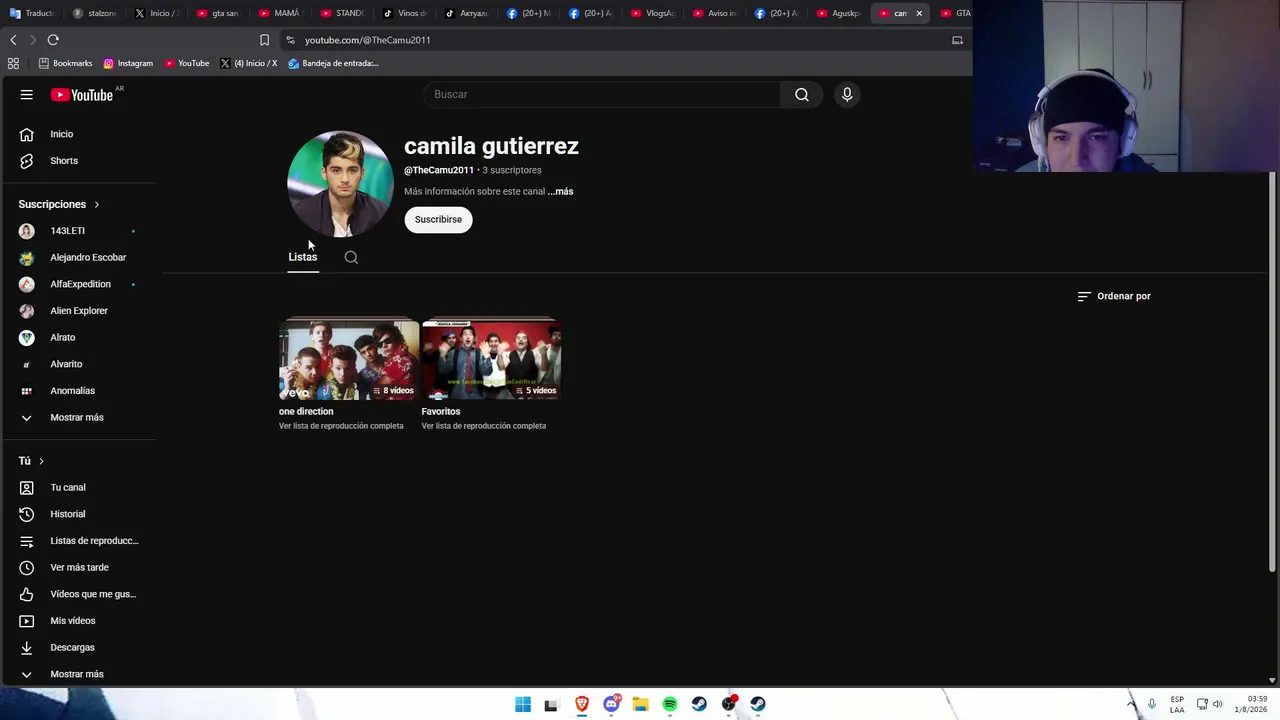Show hidden system tray icons

(x=1132, y=704)
